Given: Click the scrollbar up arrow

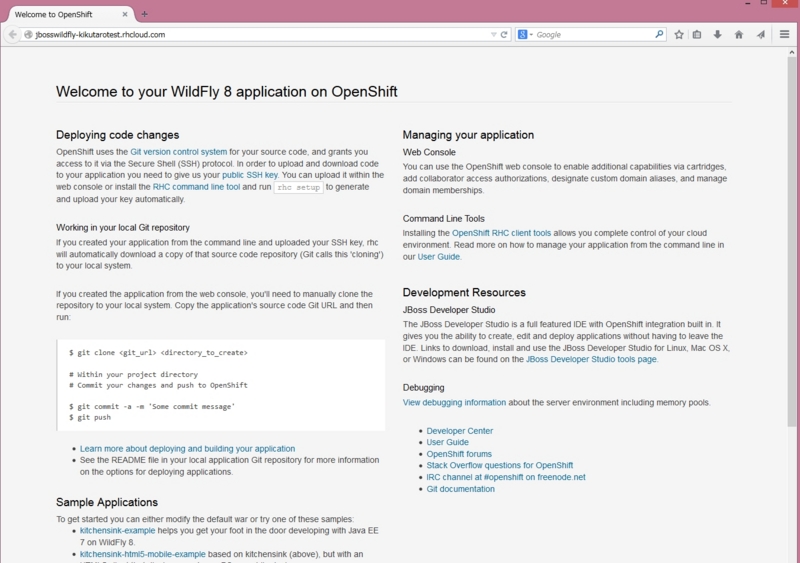Looking at the screenshot, I should (x=791, y=52).
